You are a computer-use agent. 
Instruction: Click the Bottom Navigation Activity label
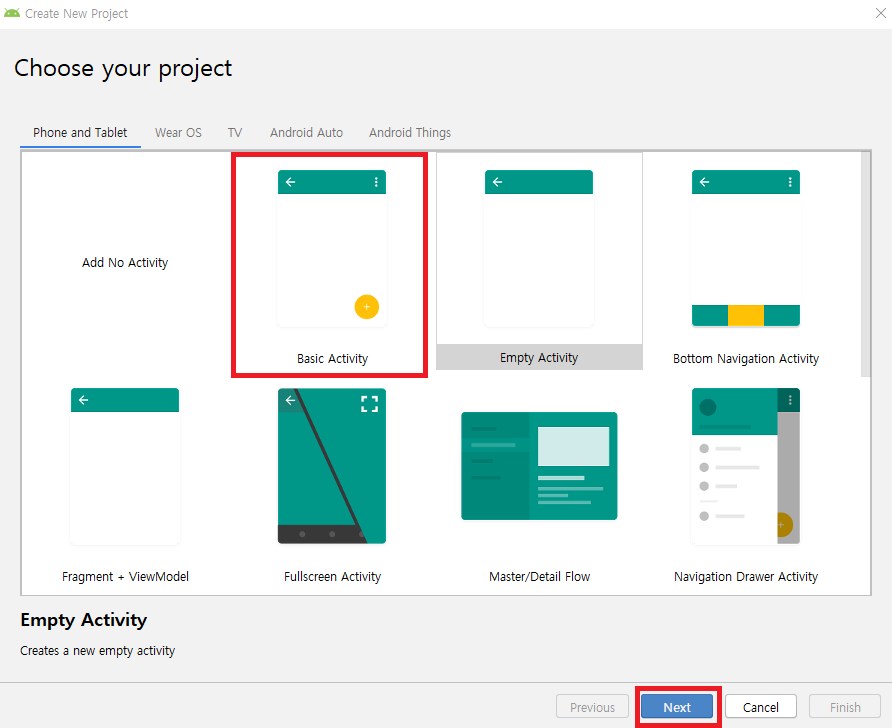tap(746, 359)
